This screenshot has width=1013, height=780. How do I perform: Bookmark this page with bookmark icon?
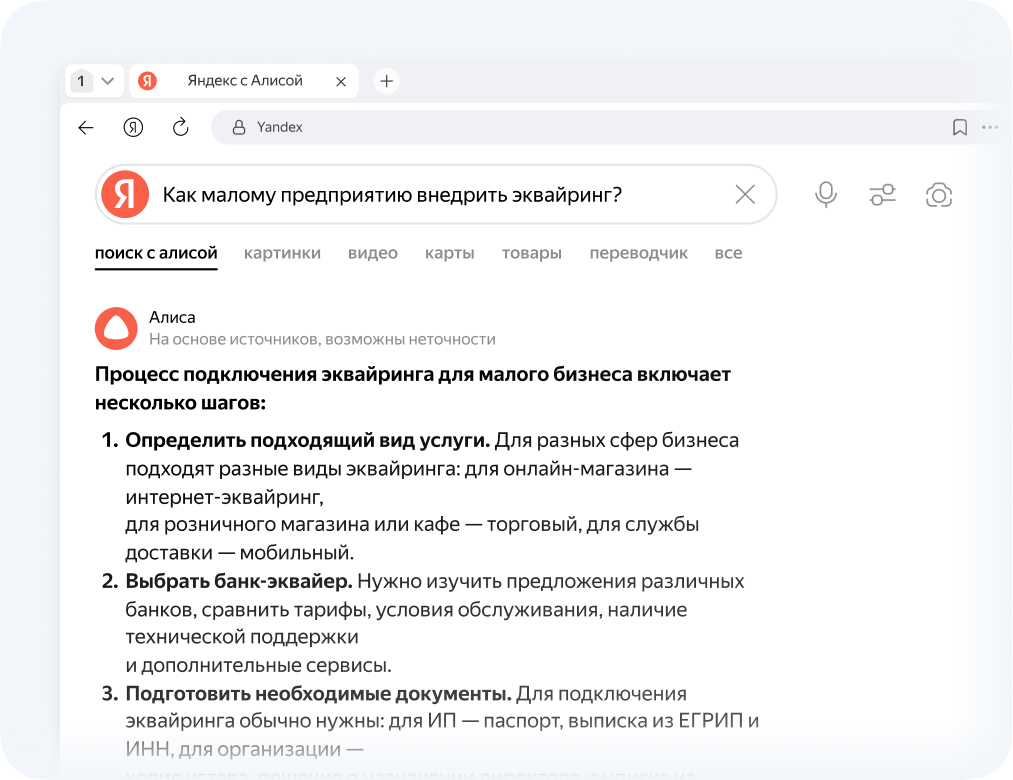point(960,127)
